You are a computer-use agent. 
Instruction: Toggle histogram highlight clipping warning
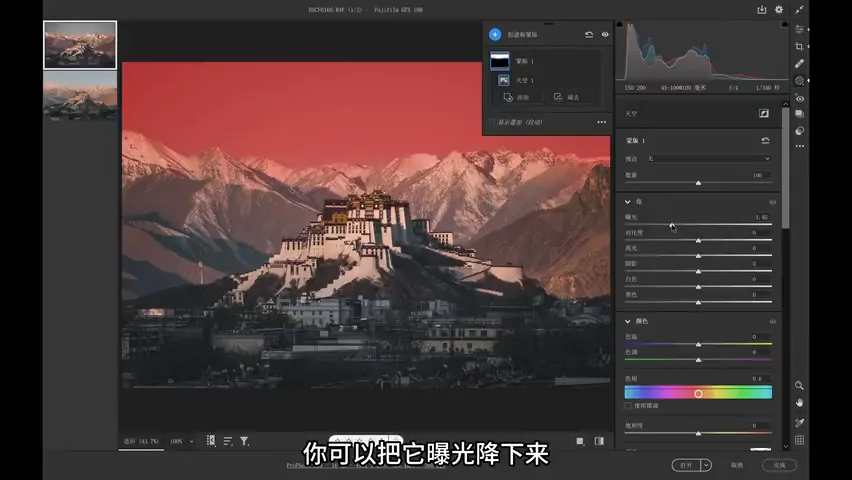tap(784, 24)
